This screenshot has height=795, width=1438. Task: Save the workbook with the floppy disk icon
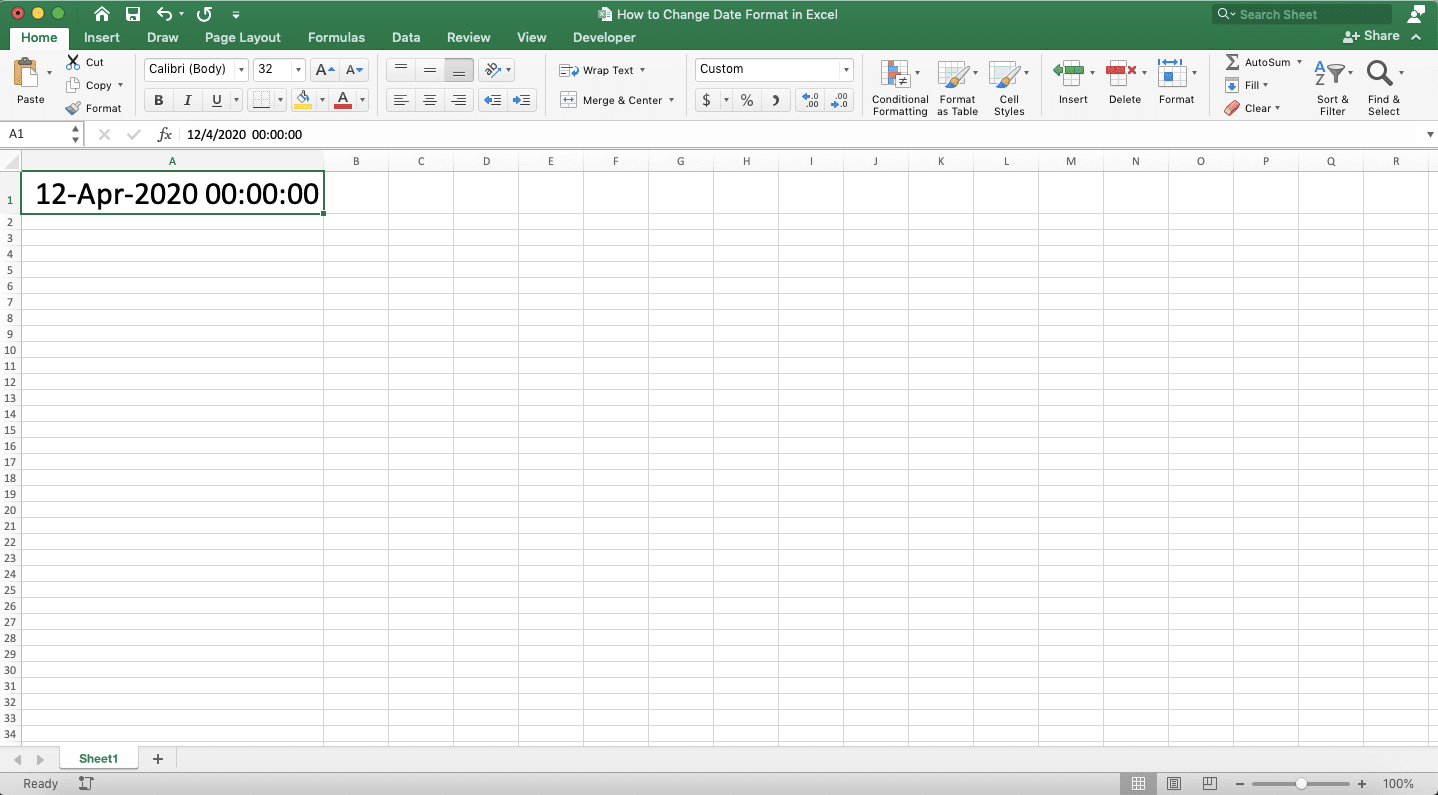pyautogui.click(x=133, y=14)
